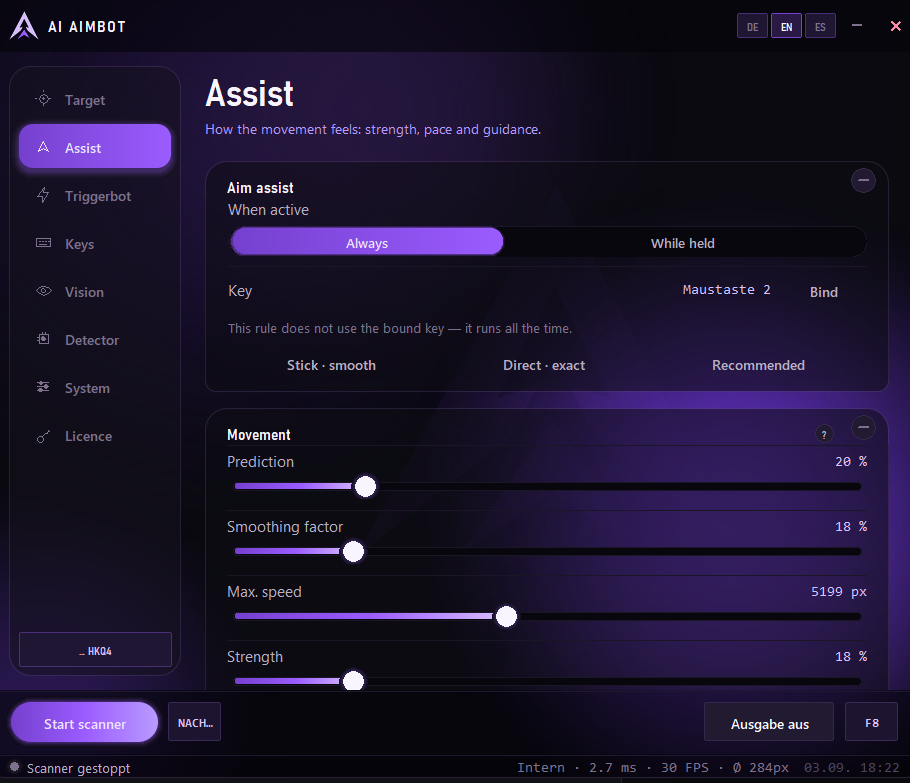
Task: Switch aim assist to While held
Action: tap(682, 243)
